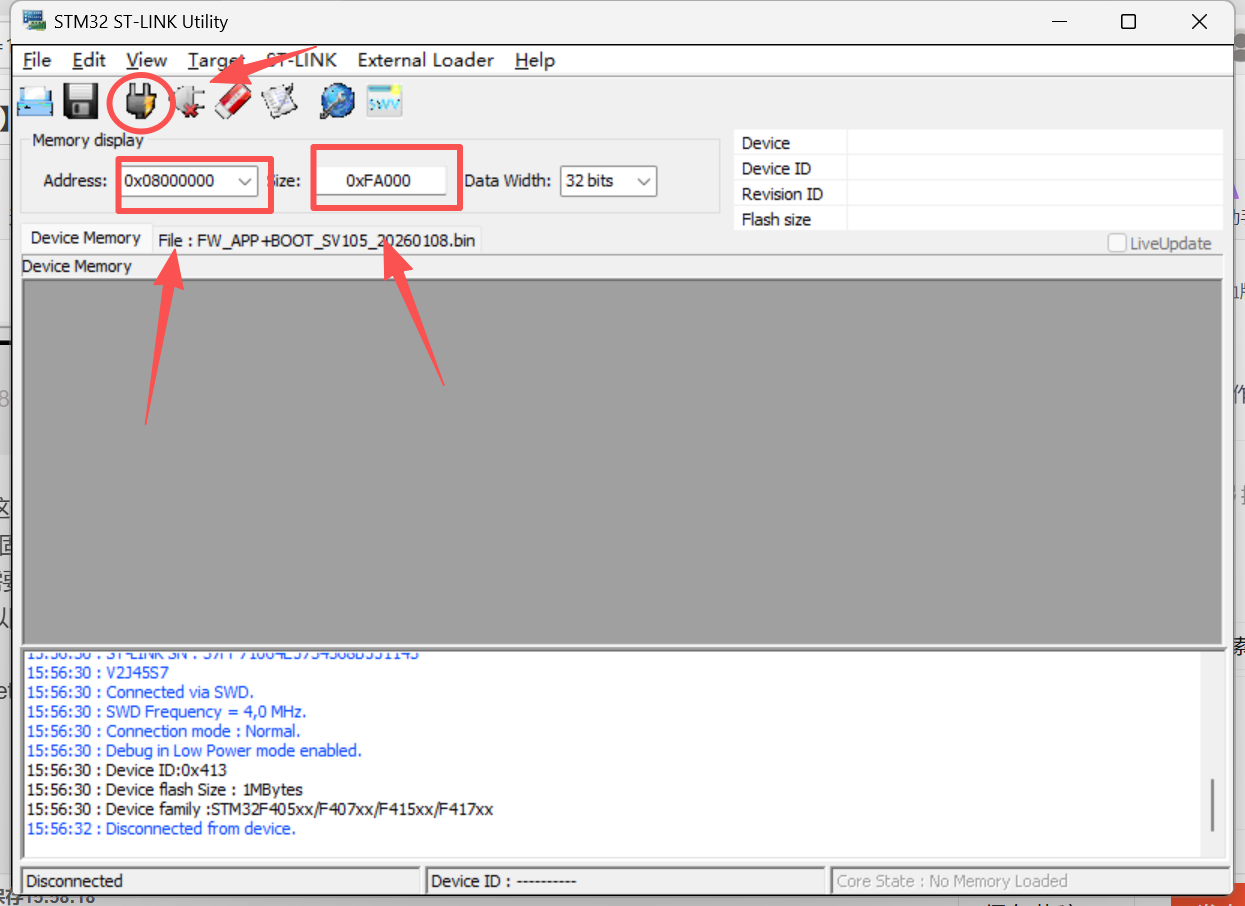Open the External Loader menu
This screenshot has height=906, width=1245.
click(x=426, y=60)
